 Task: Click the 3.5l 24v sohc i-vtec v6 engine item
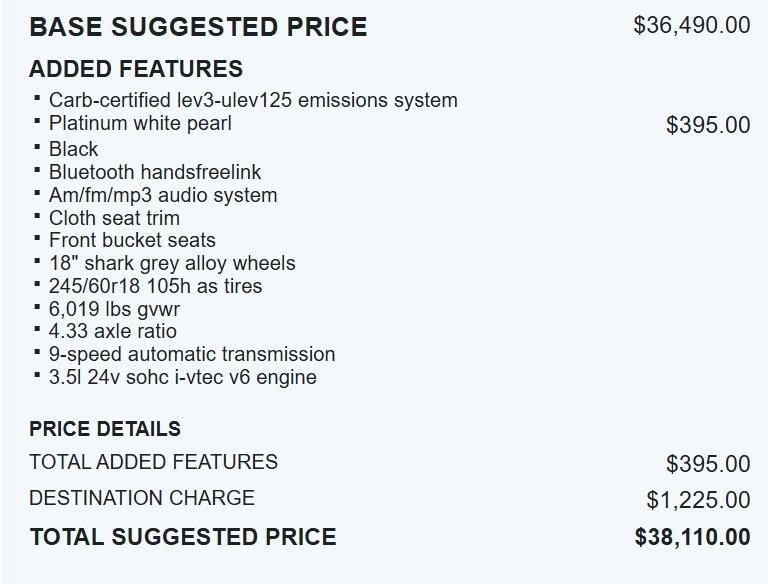pyautogui.click(x=183, y=377)
